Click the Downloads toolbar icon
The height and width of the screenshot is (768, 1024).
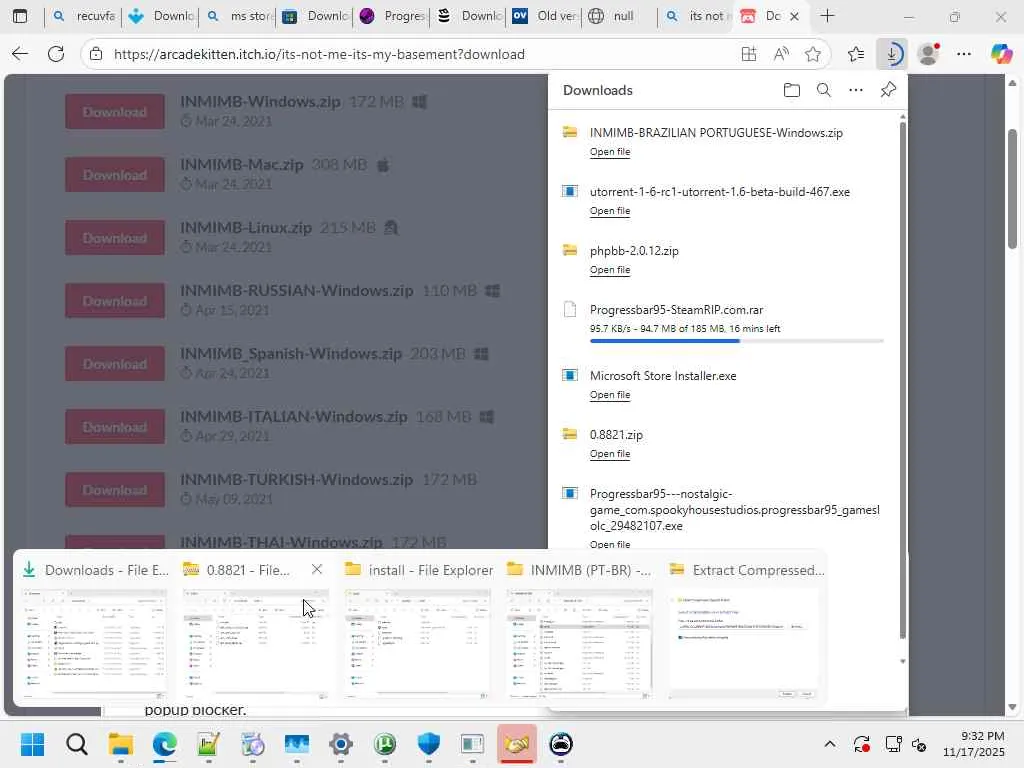coord(892,54)
